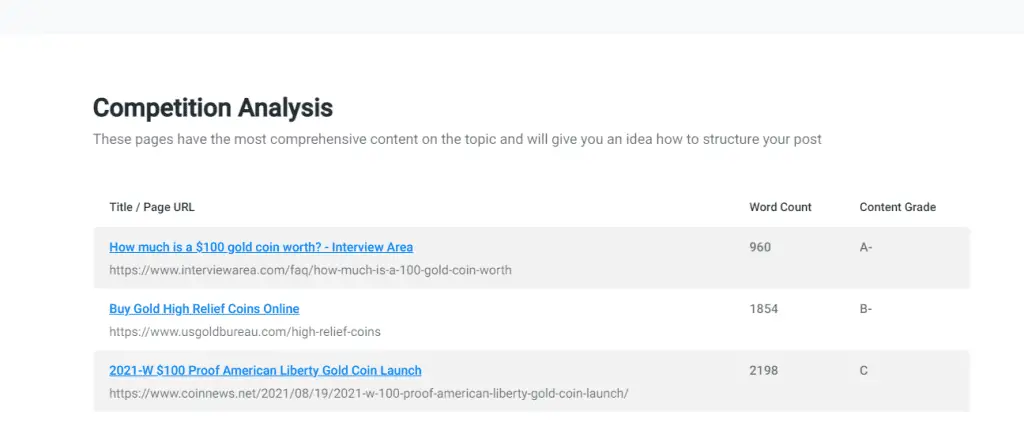Open the "Buy Gold High Relief Coins Online" link
1024x434 pixels.
[x=204, y=309]
